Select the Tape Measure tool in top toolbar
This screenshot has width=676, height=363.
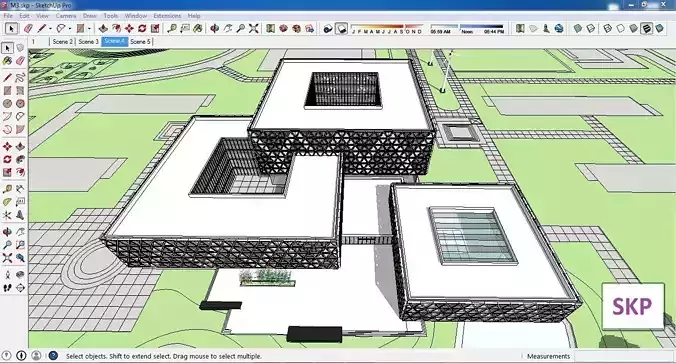[172, 29]
